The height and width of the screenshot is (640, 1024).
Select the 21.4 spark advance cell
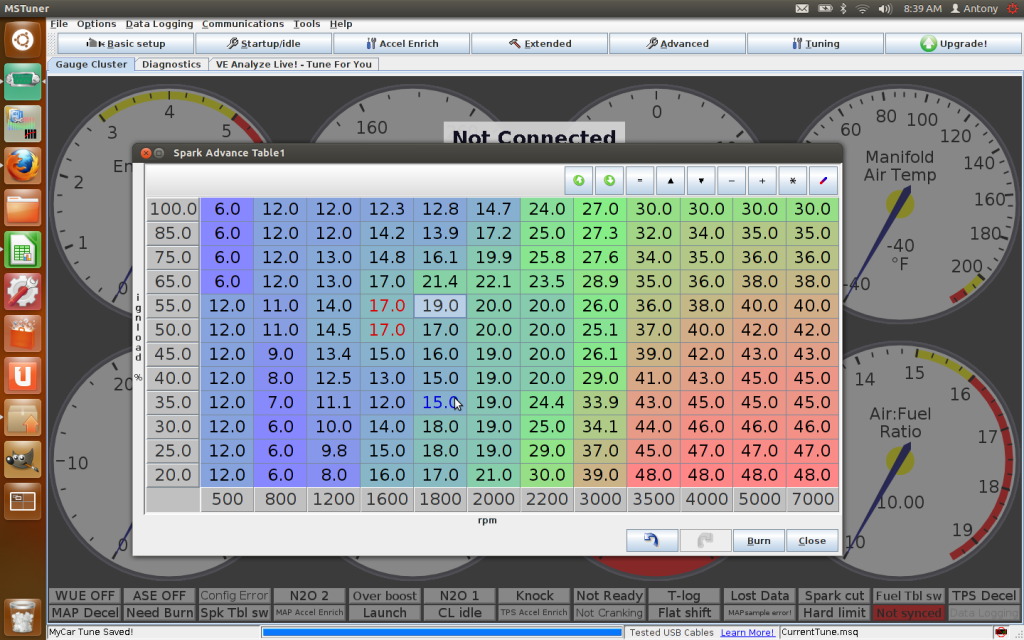click(440, 282)
